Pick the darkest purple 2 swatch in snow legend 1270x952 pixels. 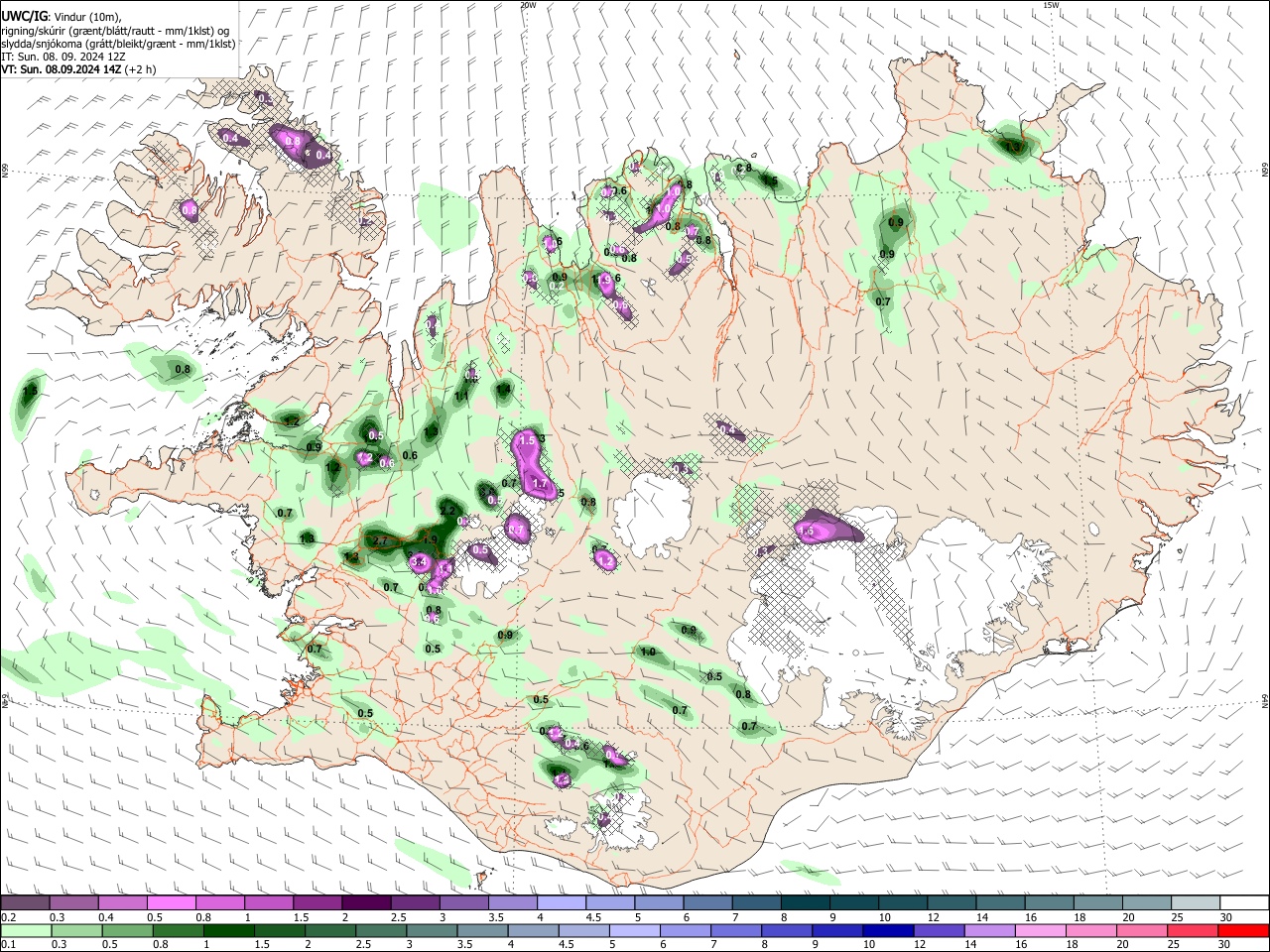[x=366, y=902]
